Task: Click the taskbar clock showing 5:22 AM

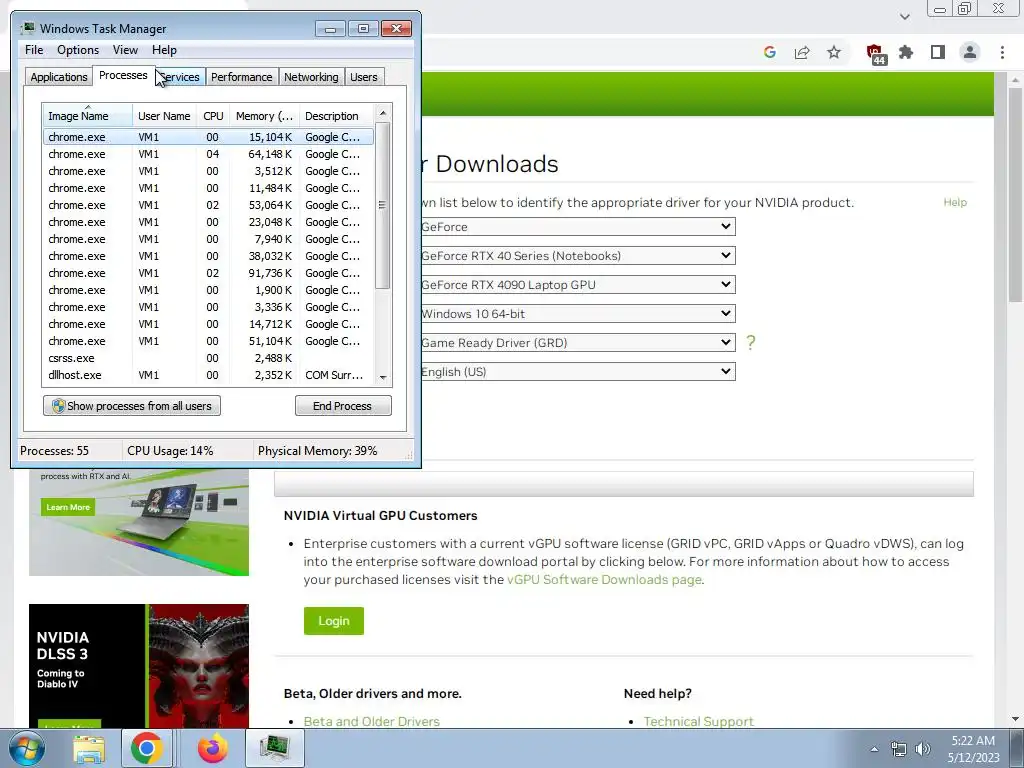Action: click(x=973, y=749)
